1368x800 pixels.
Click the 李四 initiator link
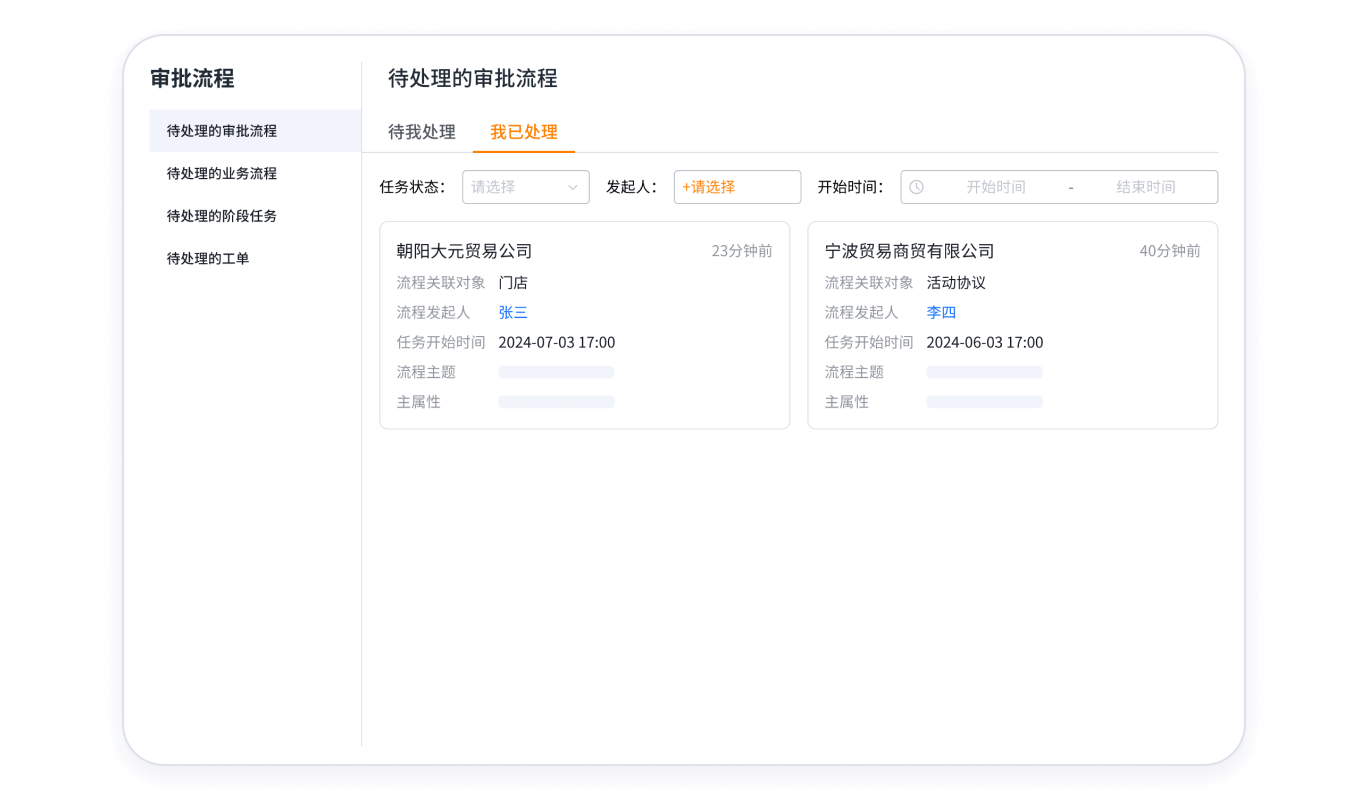[x=939, y=312]
